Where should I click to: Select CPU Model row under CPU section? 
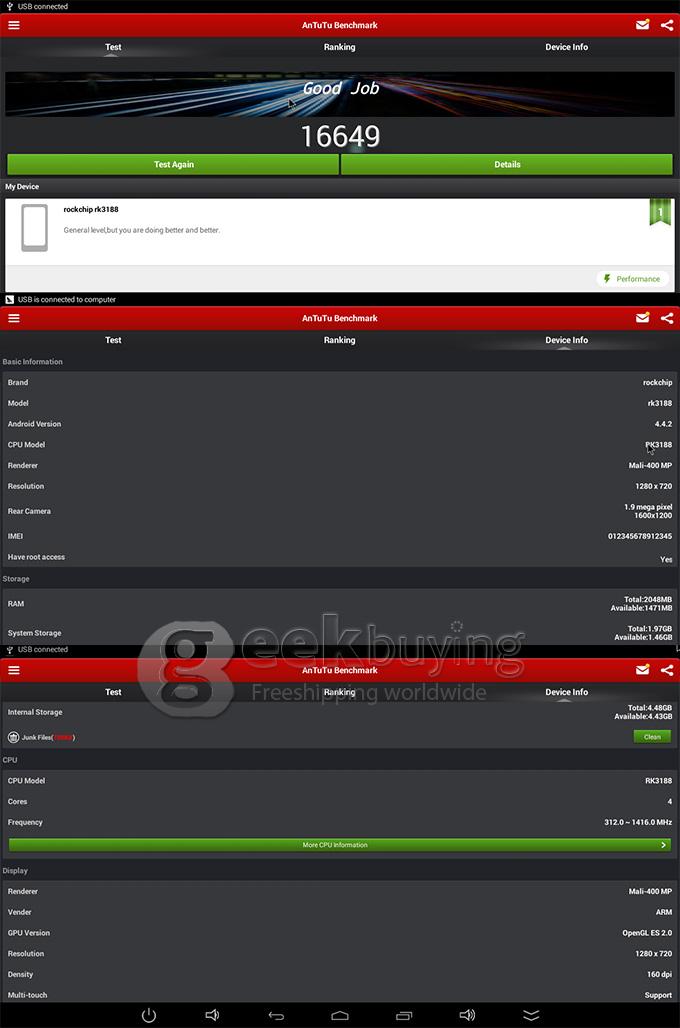[x=340, y=781]
